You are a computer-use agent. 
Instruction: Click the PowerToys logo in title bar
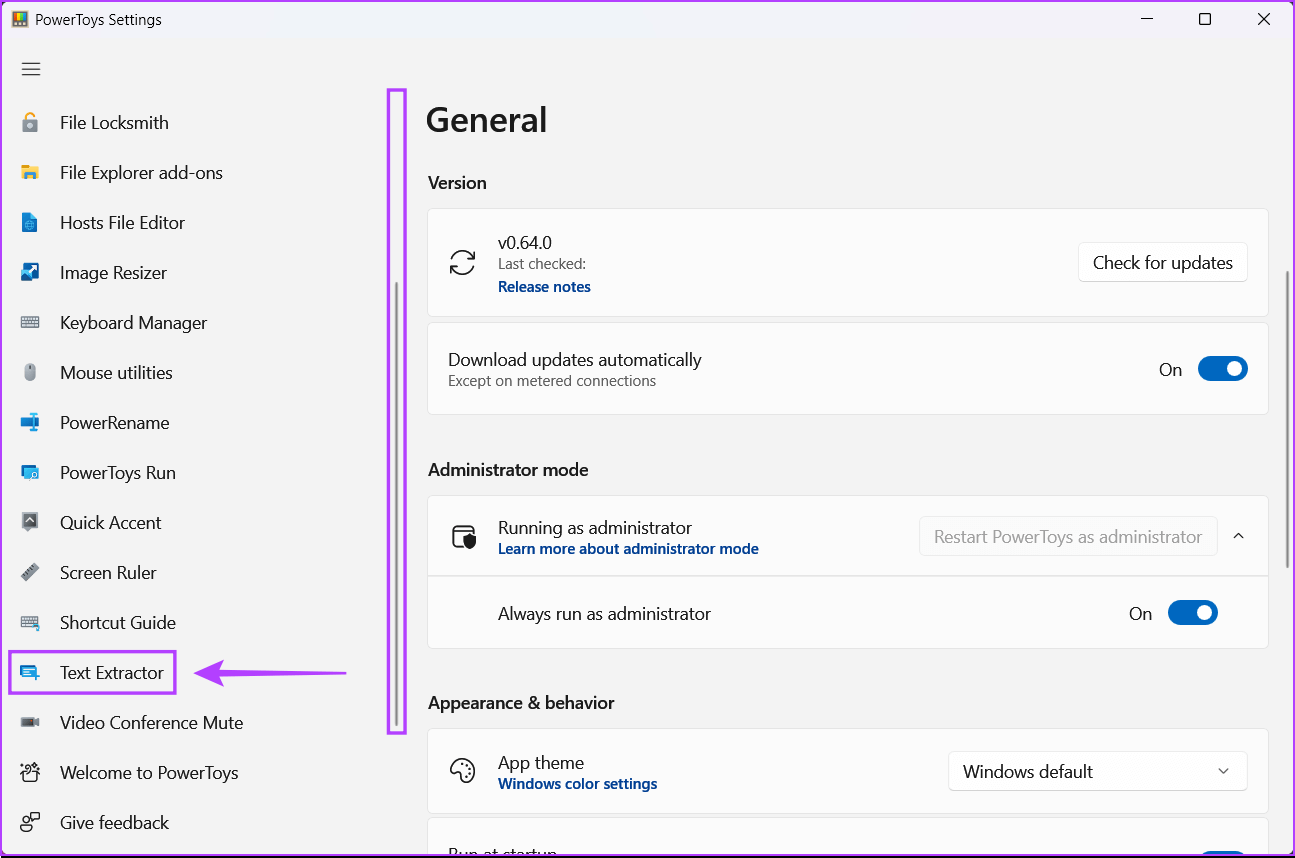[x=20, y=19]
